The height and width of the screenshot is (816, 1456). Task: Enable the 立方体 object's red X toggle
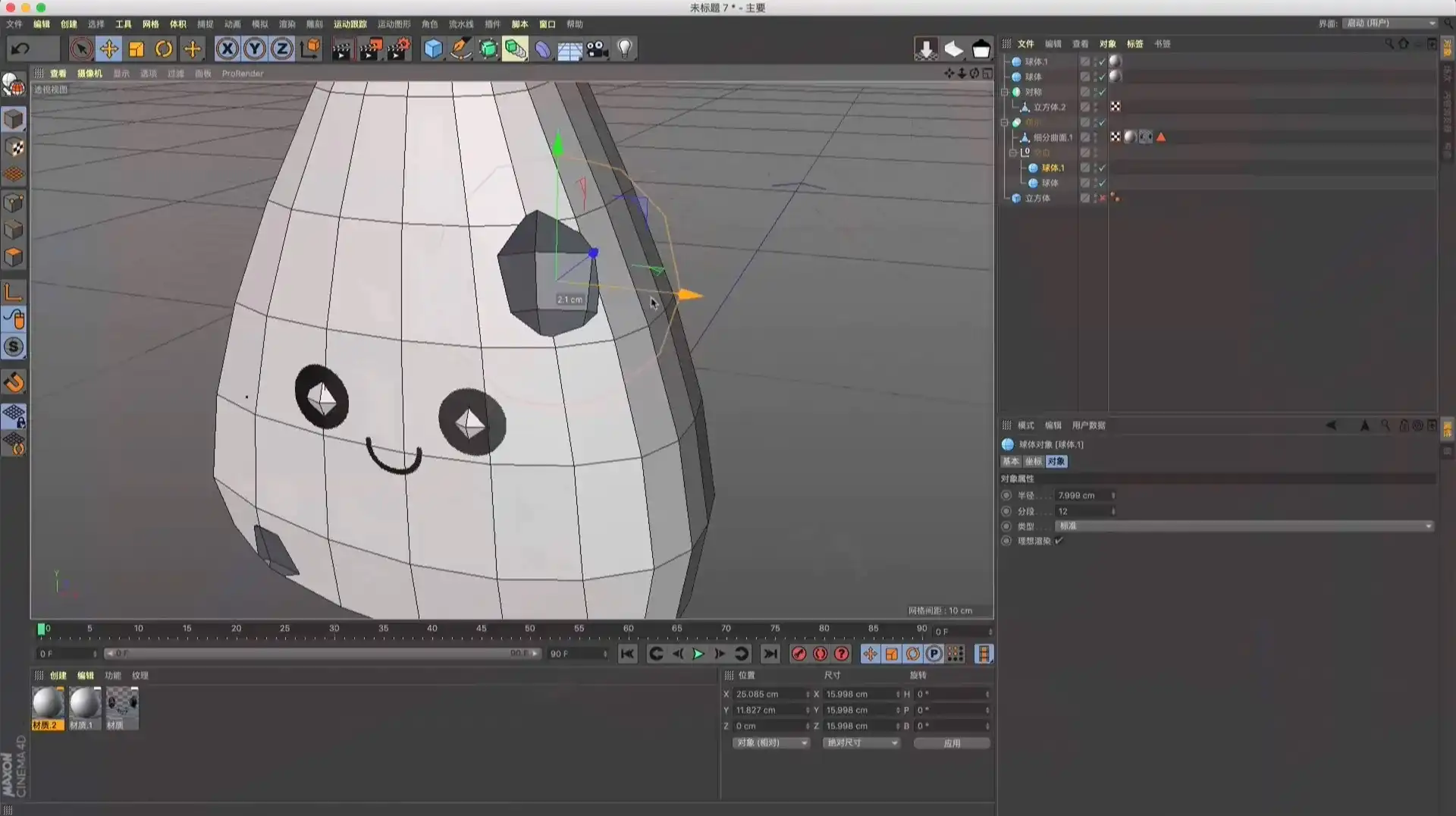coord(1102,198)
